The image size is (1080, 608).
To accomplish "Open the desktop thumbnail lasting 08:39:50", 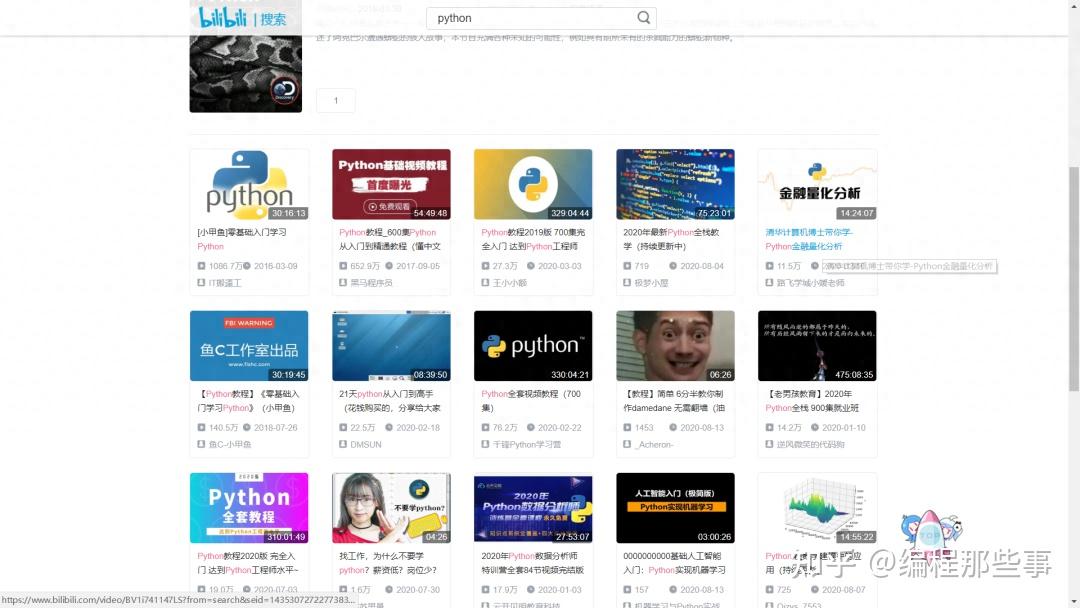I will click(x=391, y=346).
